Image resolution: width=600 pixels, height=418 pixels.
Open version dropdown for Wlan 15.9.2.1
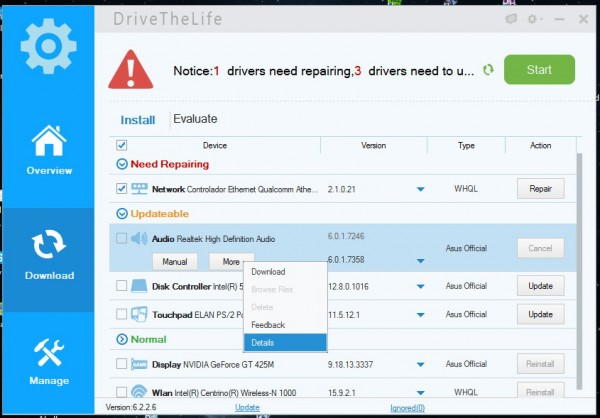pos(421,393)
